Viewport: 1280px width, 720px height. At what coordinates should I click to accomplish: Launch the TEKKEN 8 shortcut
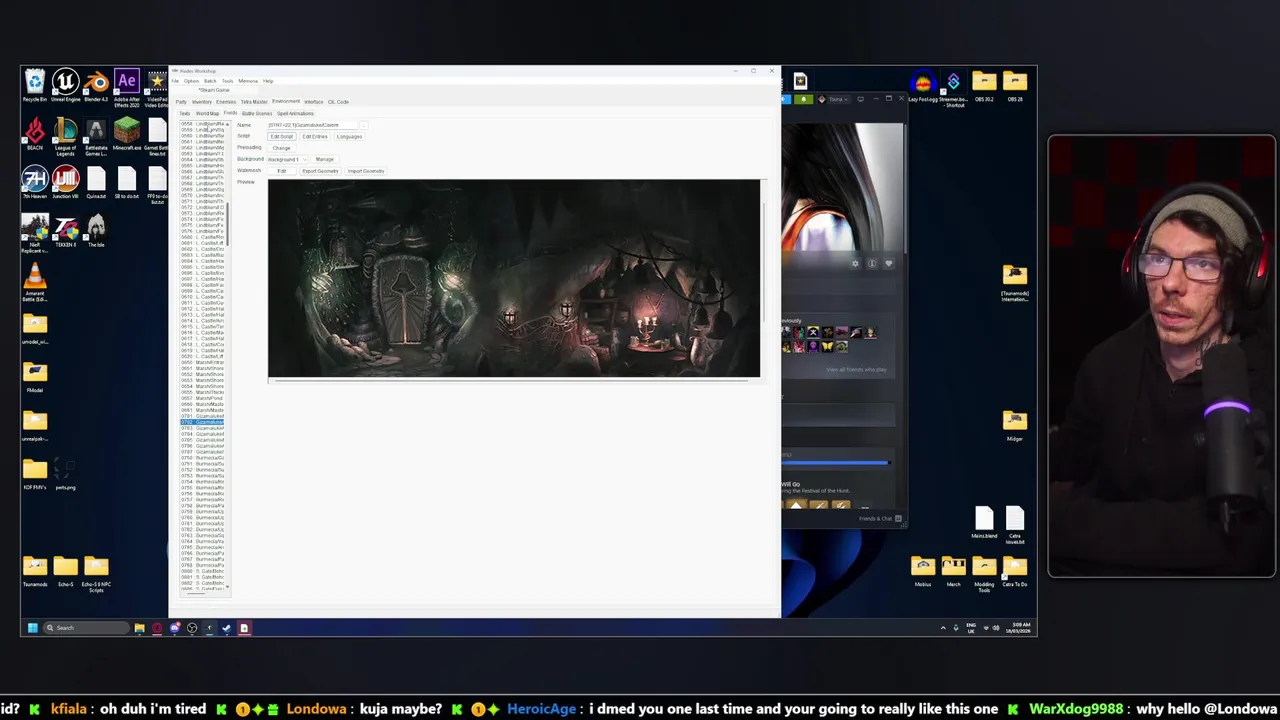tap(65, 230)
